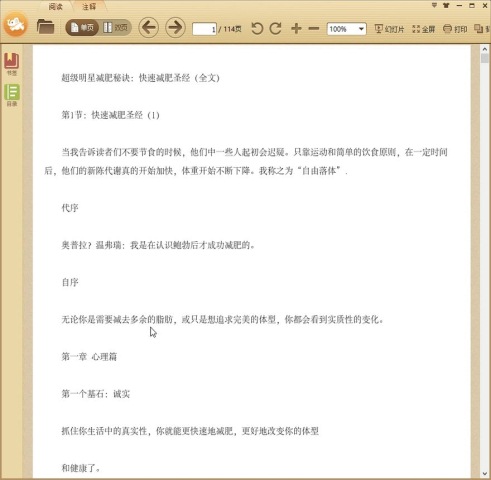Click the app logo button
Image resolution: width=491 pixels, height=480 pixels.
click(15, 24)
